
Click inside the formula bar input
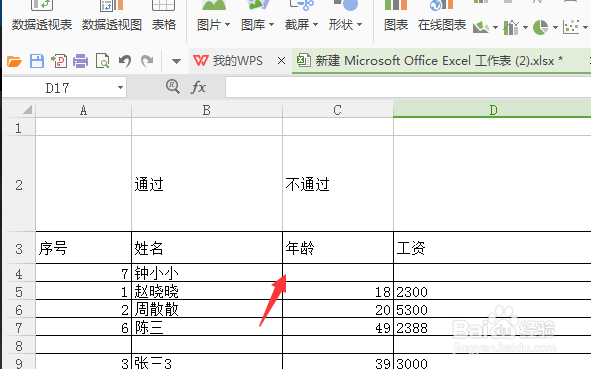click(x=408, y=87)
